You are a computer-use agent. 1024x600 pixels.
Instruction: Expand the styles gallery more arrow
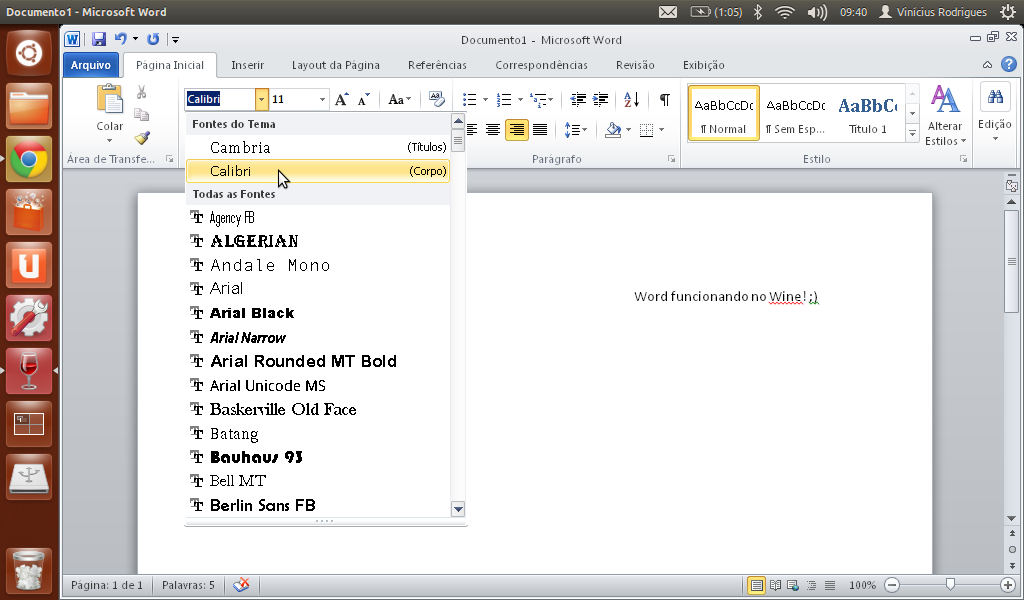point(912,133)
